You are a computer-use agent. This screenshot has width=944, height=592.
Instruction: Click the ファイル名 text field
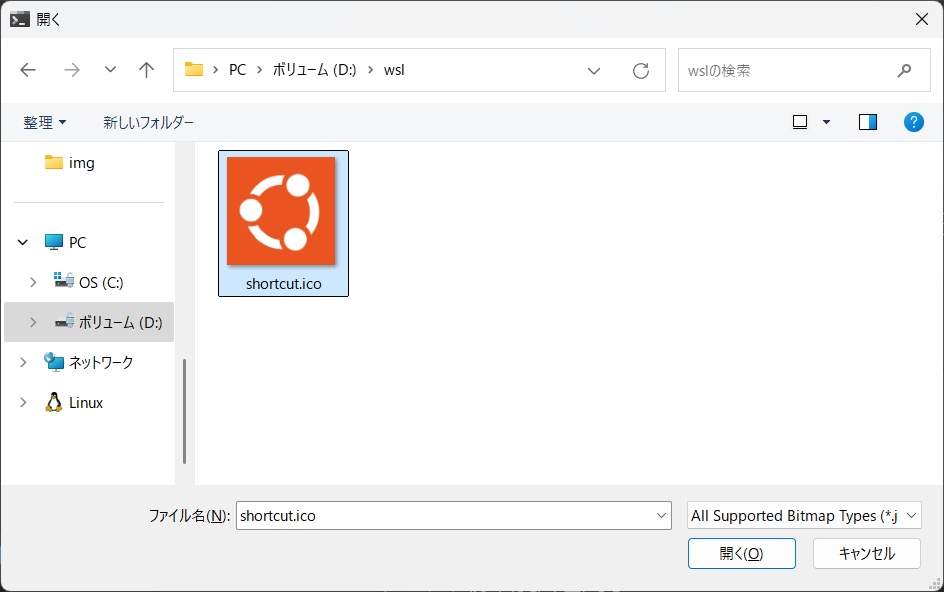click(x=447, y=516)
